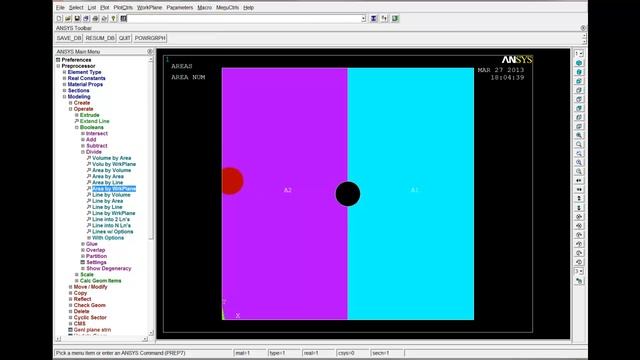
Task: Click the Pan Model Down arrows icon
Action: (x=579, y=207)
